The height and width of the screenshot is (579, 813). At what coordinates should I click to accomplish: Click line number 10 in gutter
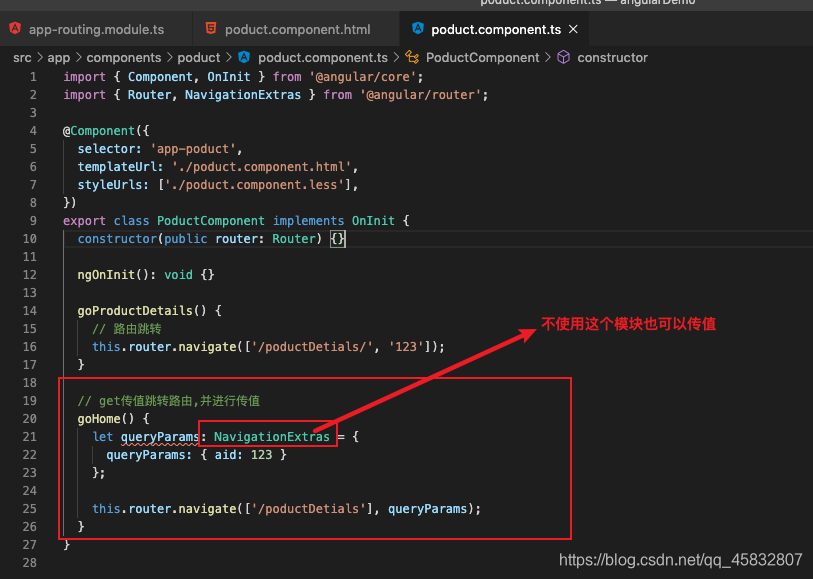click(x=30, y=239)
